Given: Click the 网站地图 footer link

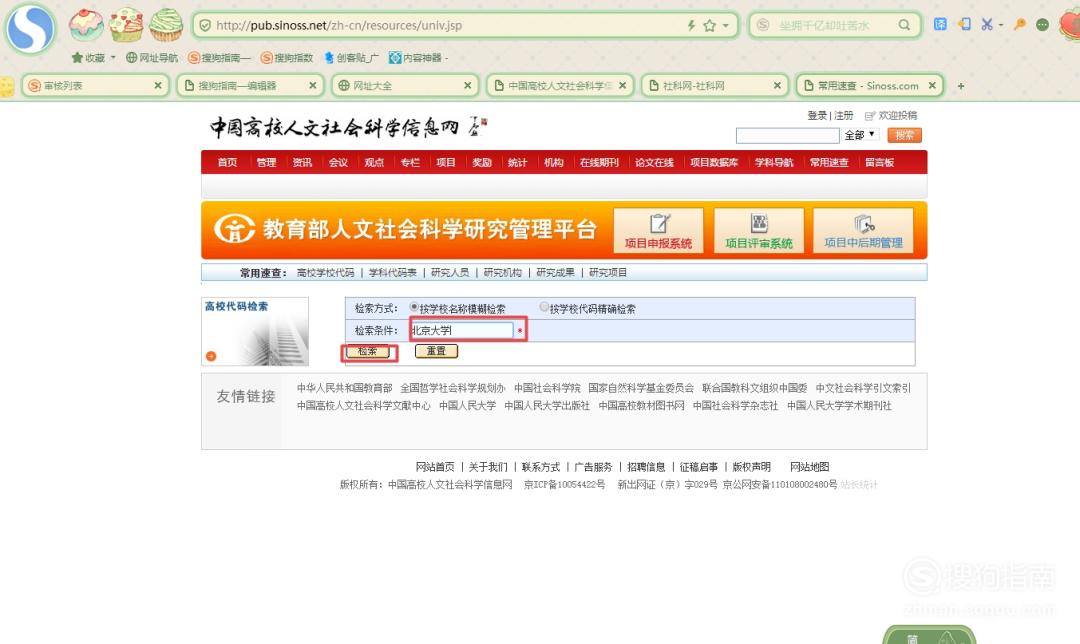Looking at the screenshot, I should [x=809, y=467].
